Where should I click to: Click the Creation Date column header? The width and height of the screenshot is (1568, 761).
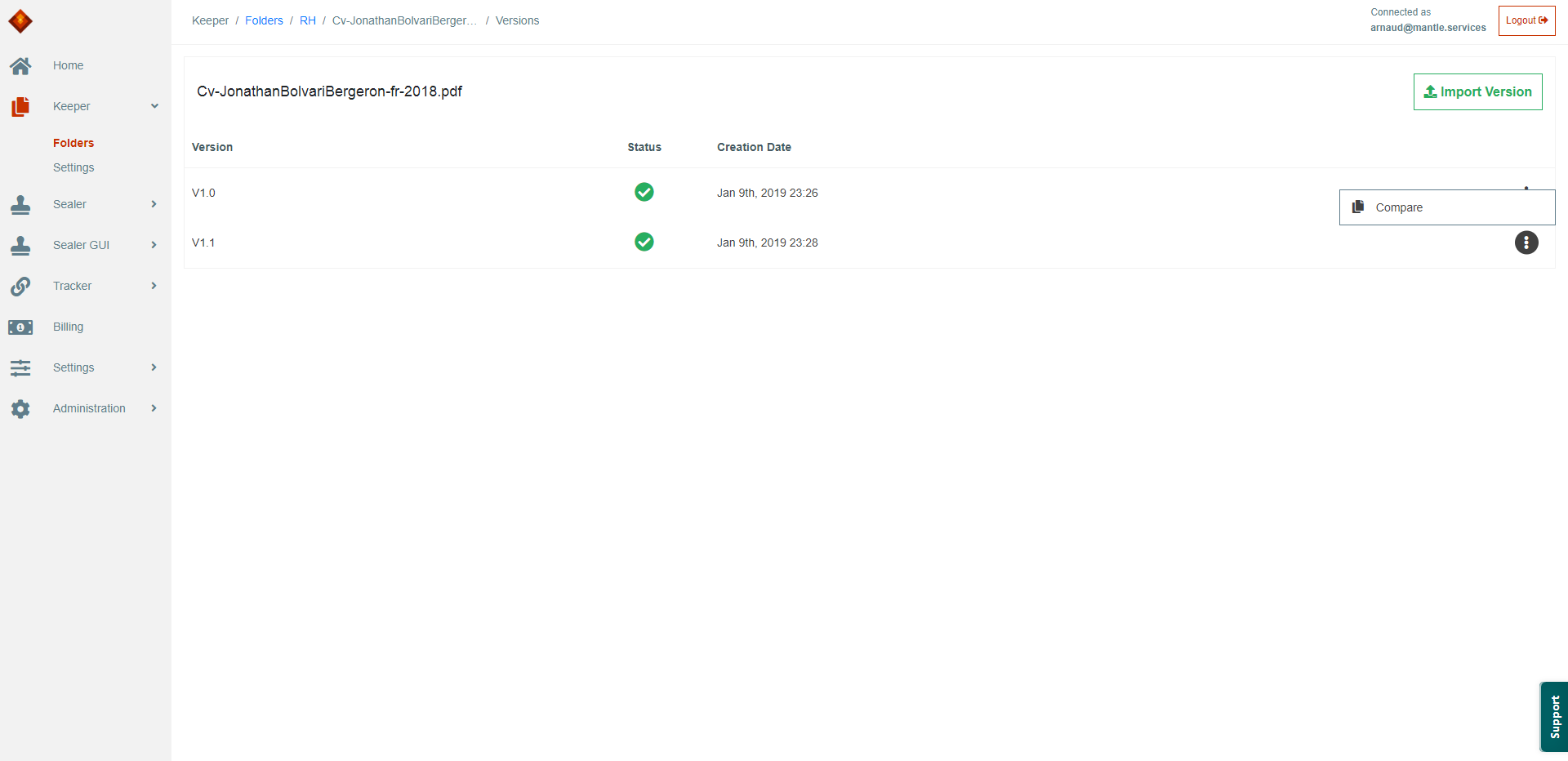754,147
